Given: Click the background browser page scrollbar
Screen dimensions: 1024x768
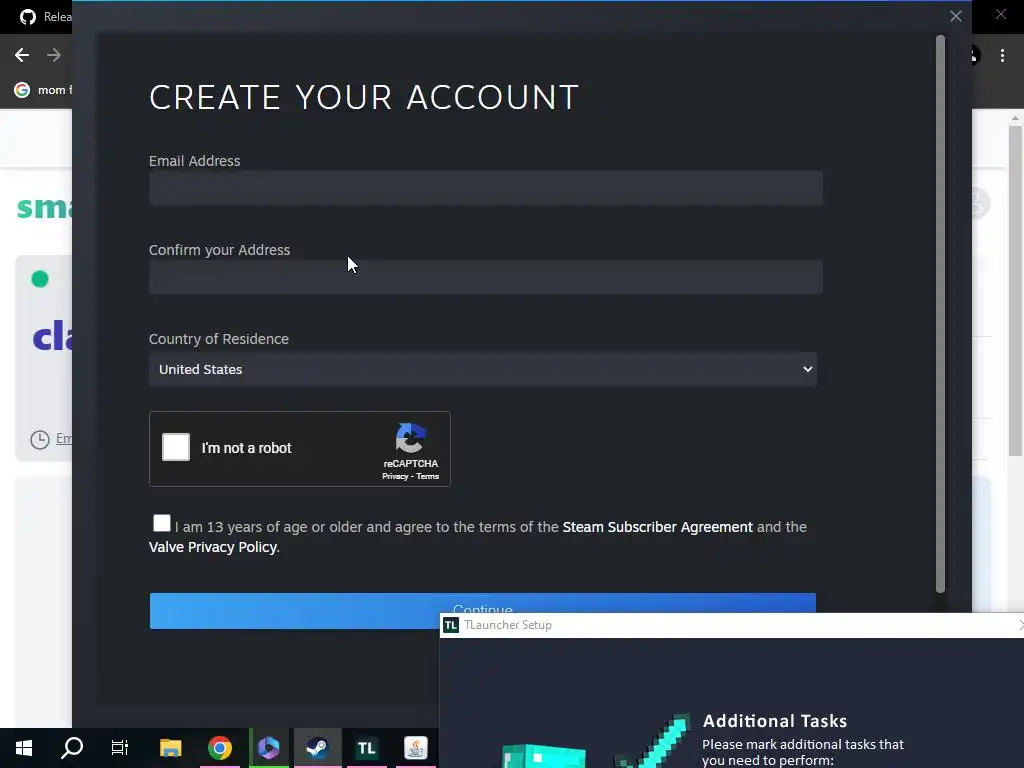Looking at the screenshot, I should [1015, 291].
